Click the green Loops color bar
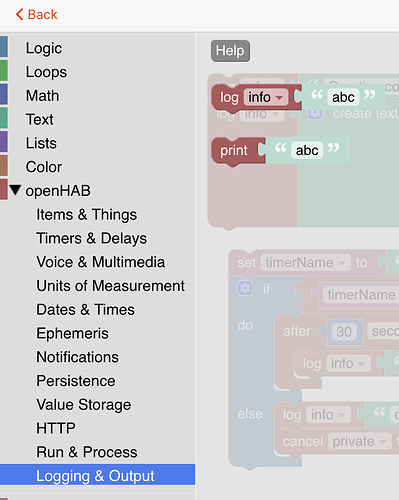Image resolution: width=399 pixels, height=500 pixels. pyautogui.click(x=4, y=72)
